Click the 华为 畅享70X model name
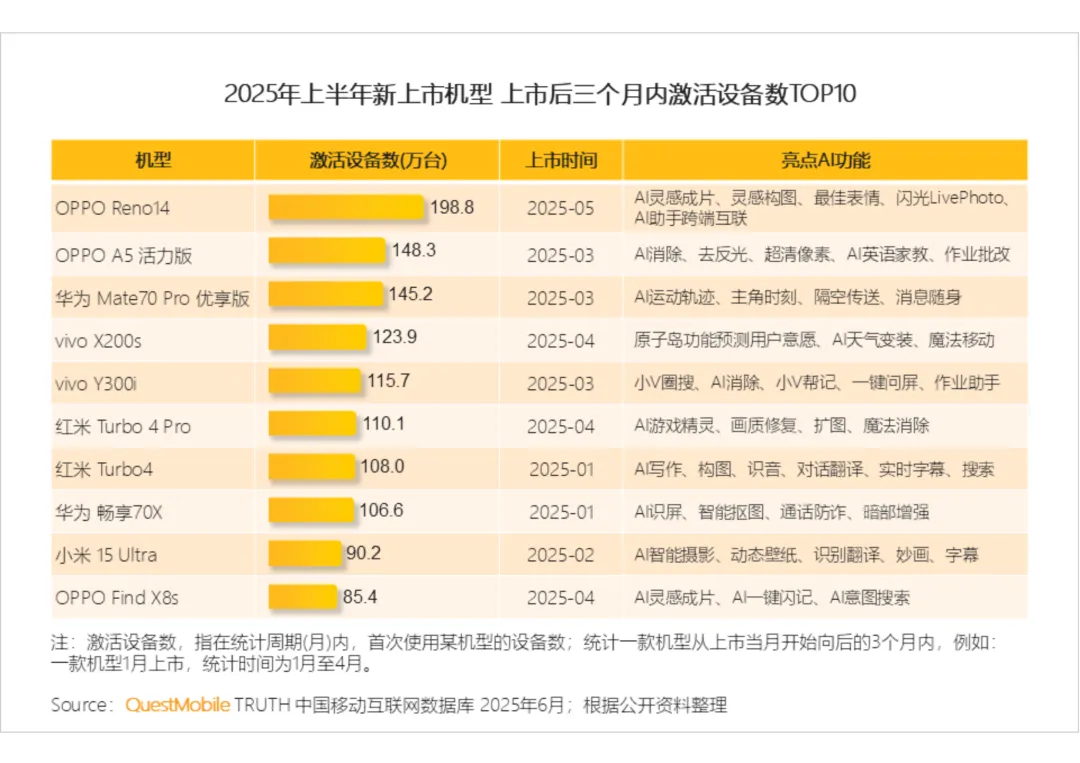 tap(109, 512)
